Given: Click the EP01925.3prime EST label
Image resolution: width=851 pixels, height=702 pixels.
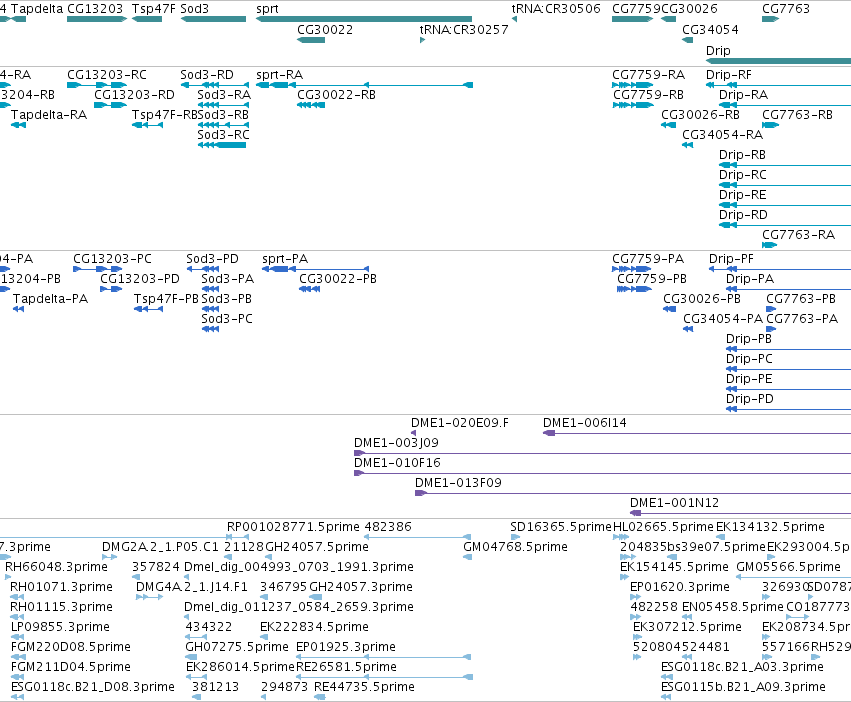Looking at the screenshot, I should [346, 647].
